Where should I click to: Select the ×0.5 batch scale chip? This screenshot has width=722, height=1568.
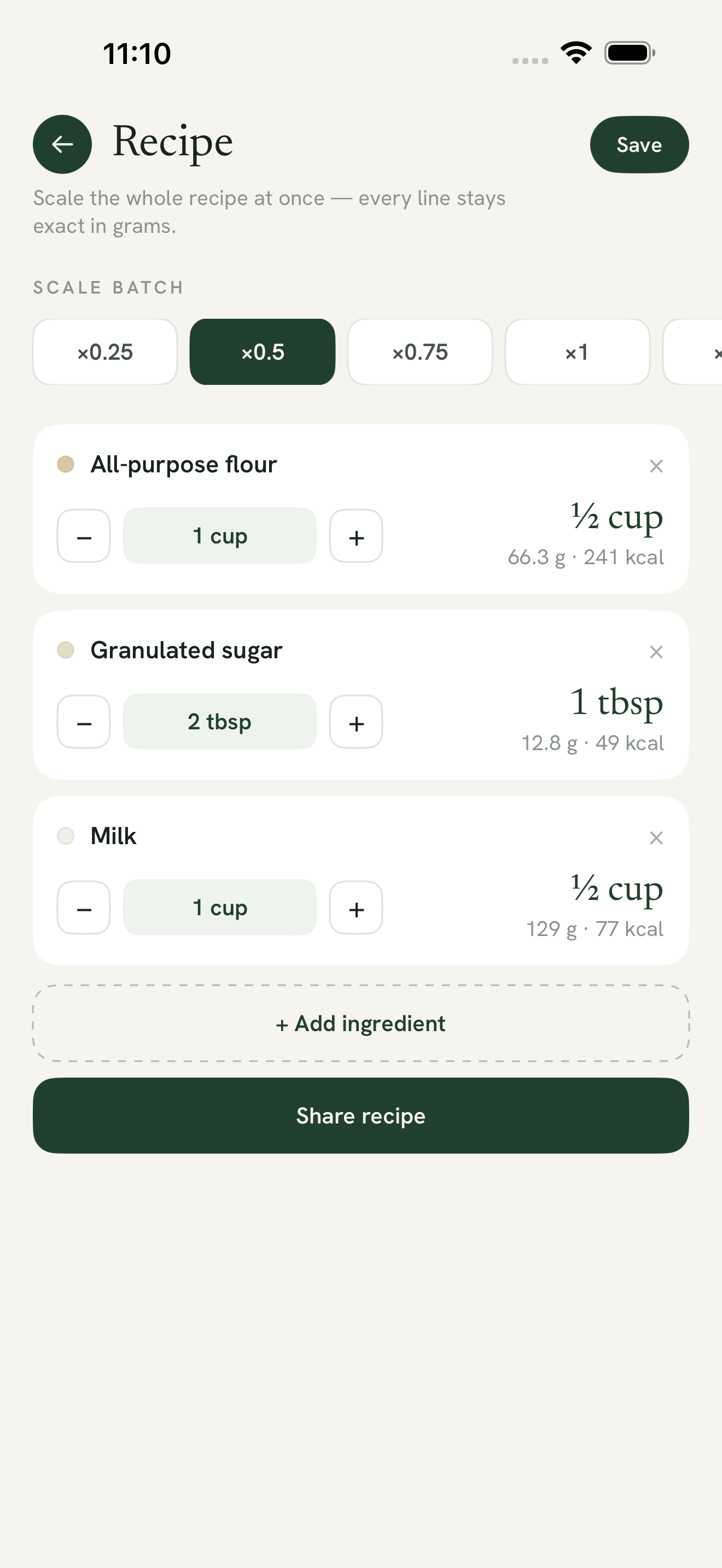point(263,352)
